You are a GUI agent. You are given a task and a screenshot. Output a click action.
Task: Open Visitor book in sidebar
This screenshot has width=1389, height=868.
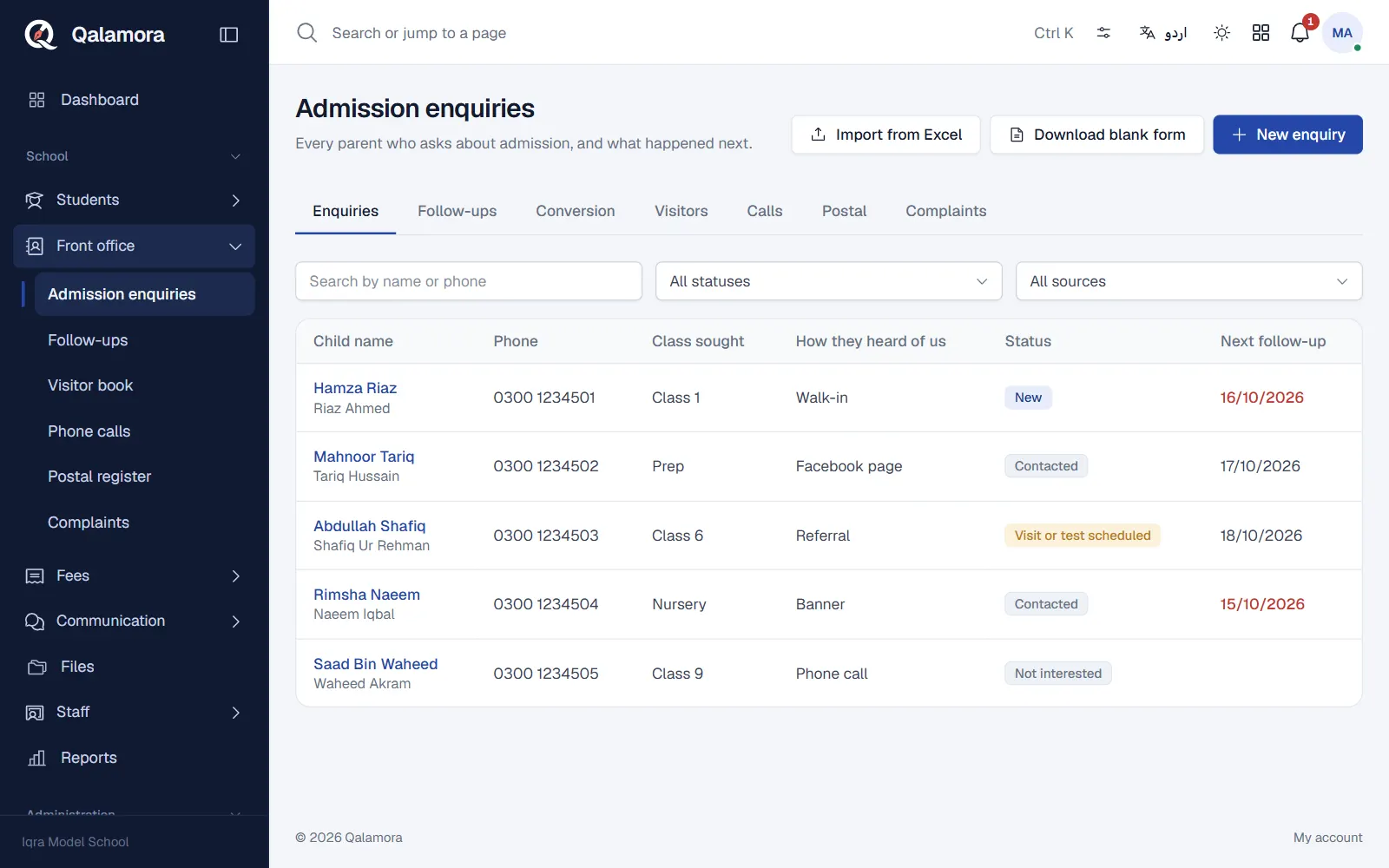pos(144,385)
